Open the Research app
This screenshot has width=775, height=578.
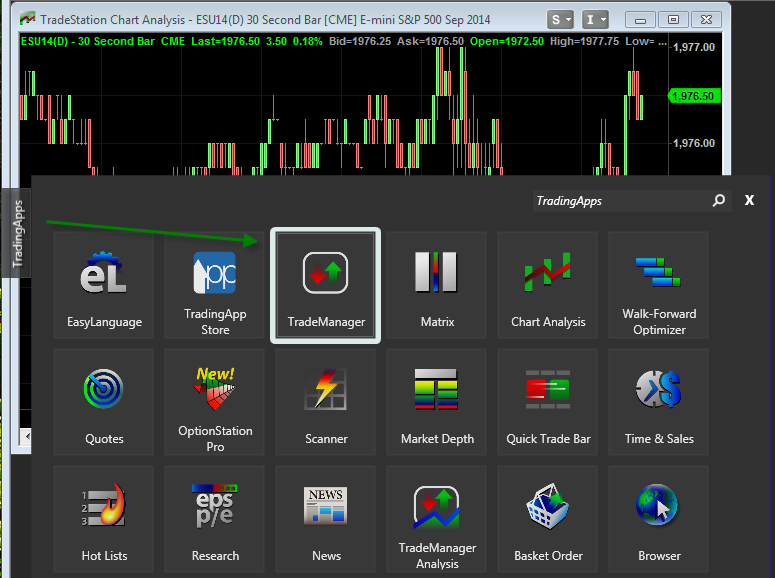coord(215,519)
